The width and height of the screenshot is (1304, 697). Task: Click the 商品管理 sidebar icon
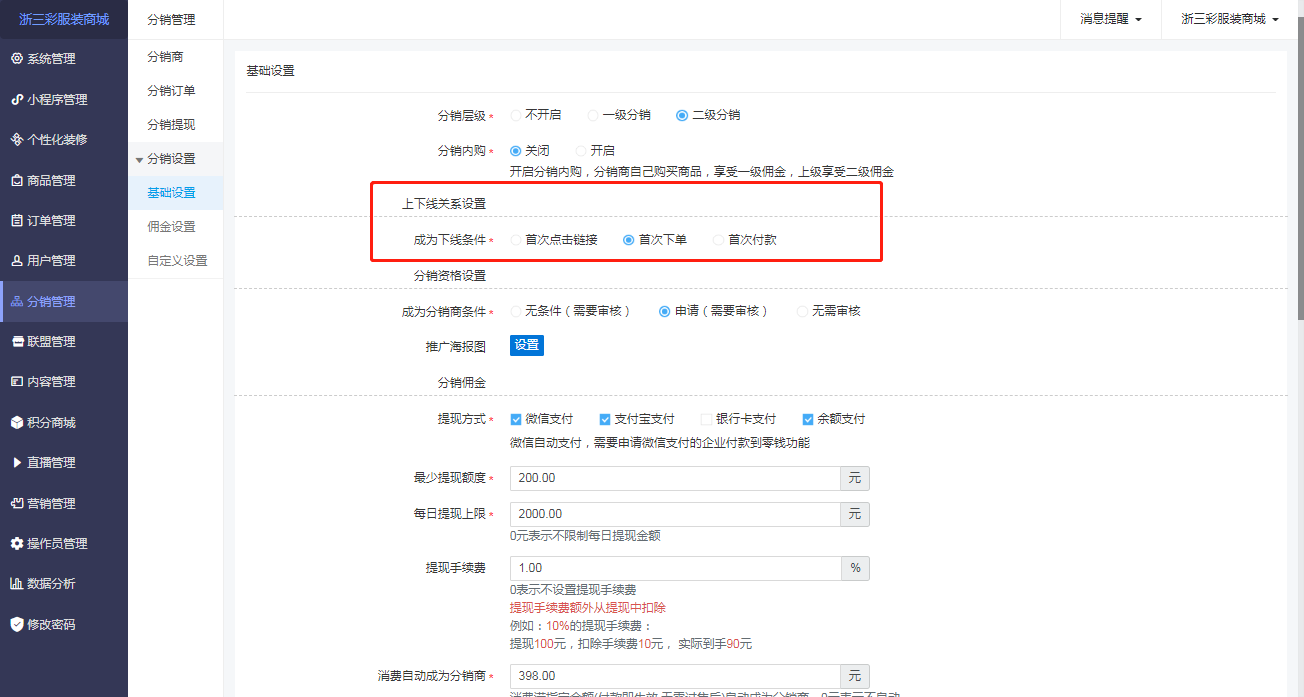click(16, 180)
